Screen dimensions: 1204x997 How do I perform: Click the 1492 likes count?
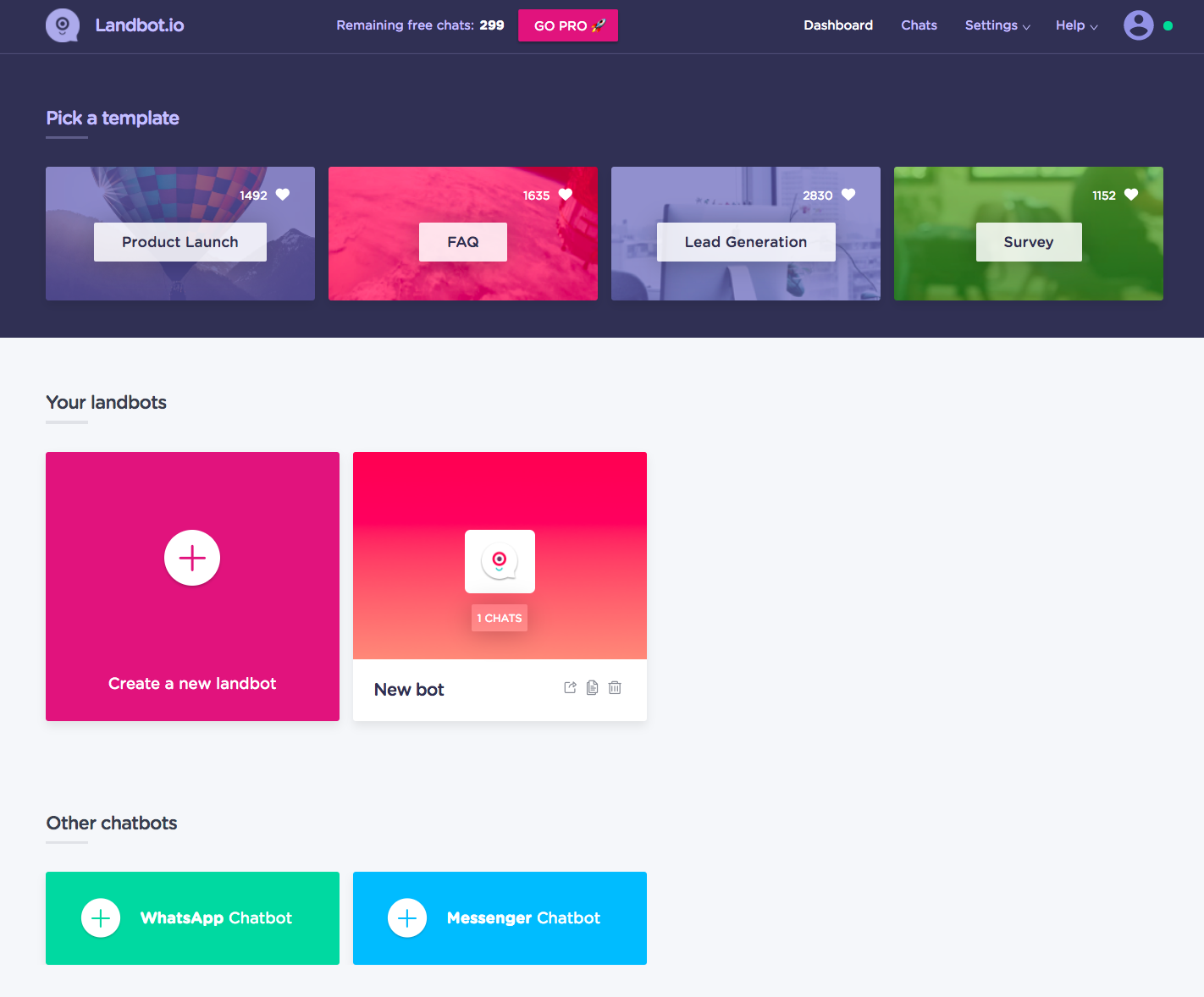click(253, 196)
